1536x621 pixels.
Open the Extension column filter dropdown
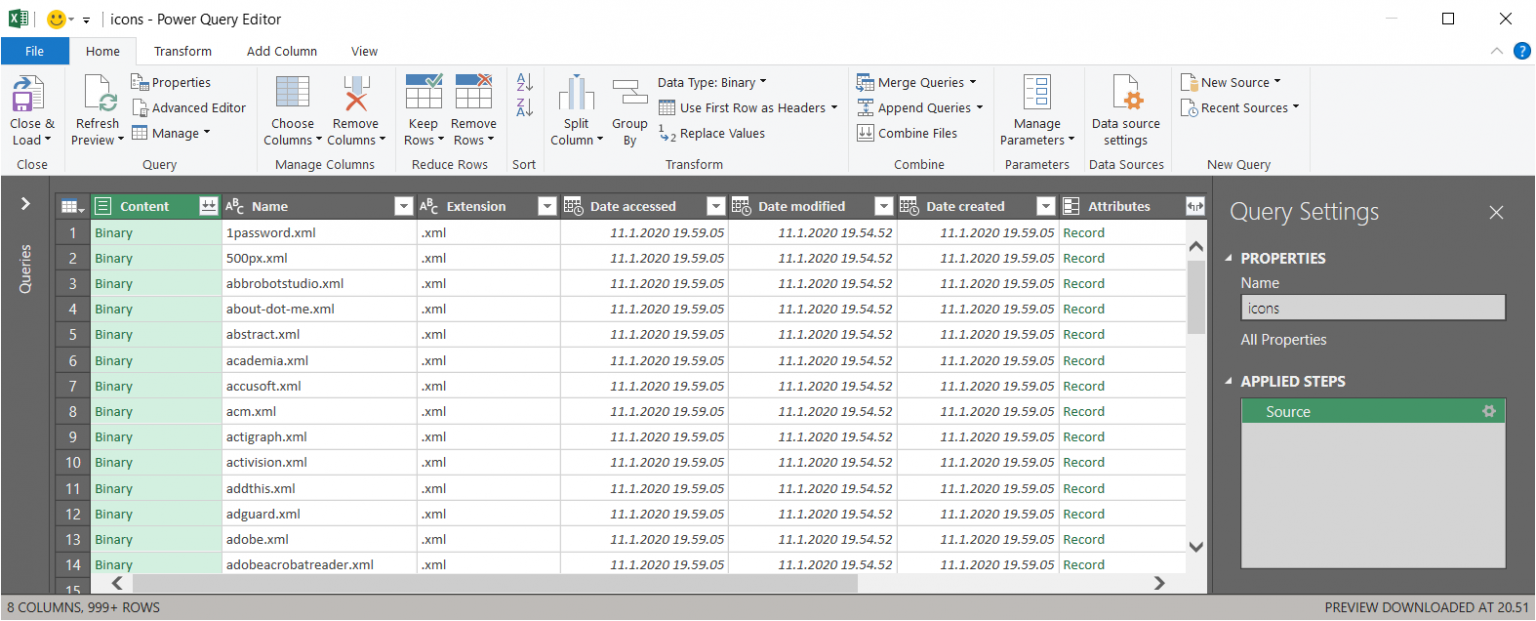pos(547,206)
